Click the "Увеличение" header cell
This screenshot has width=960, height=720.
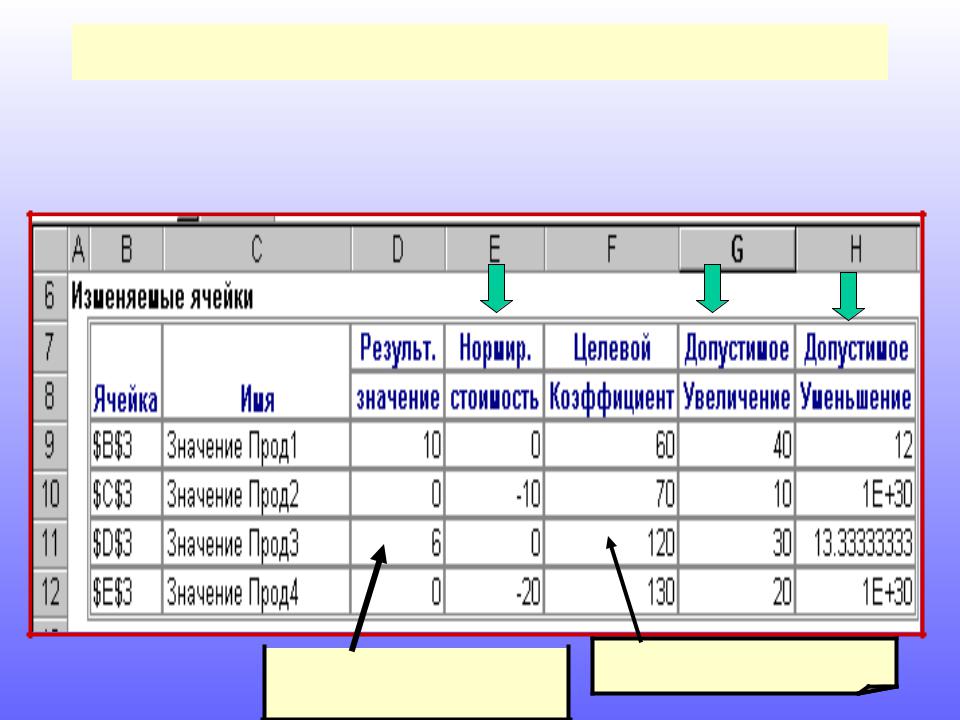click(x=737, y=397)
